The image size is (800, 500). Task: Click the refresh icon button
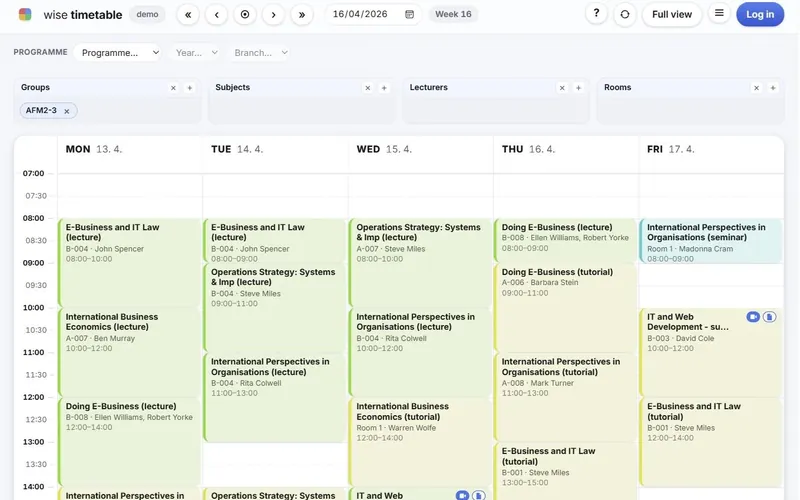point(624,14)
